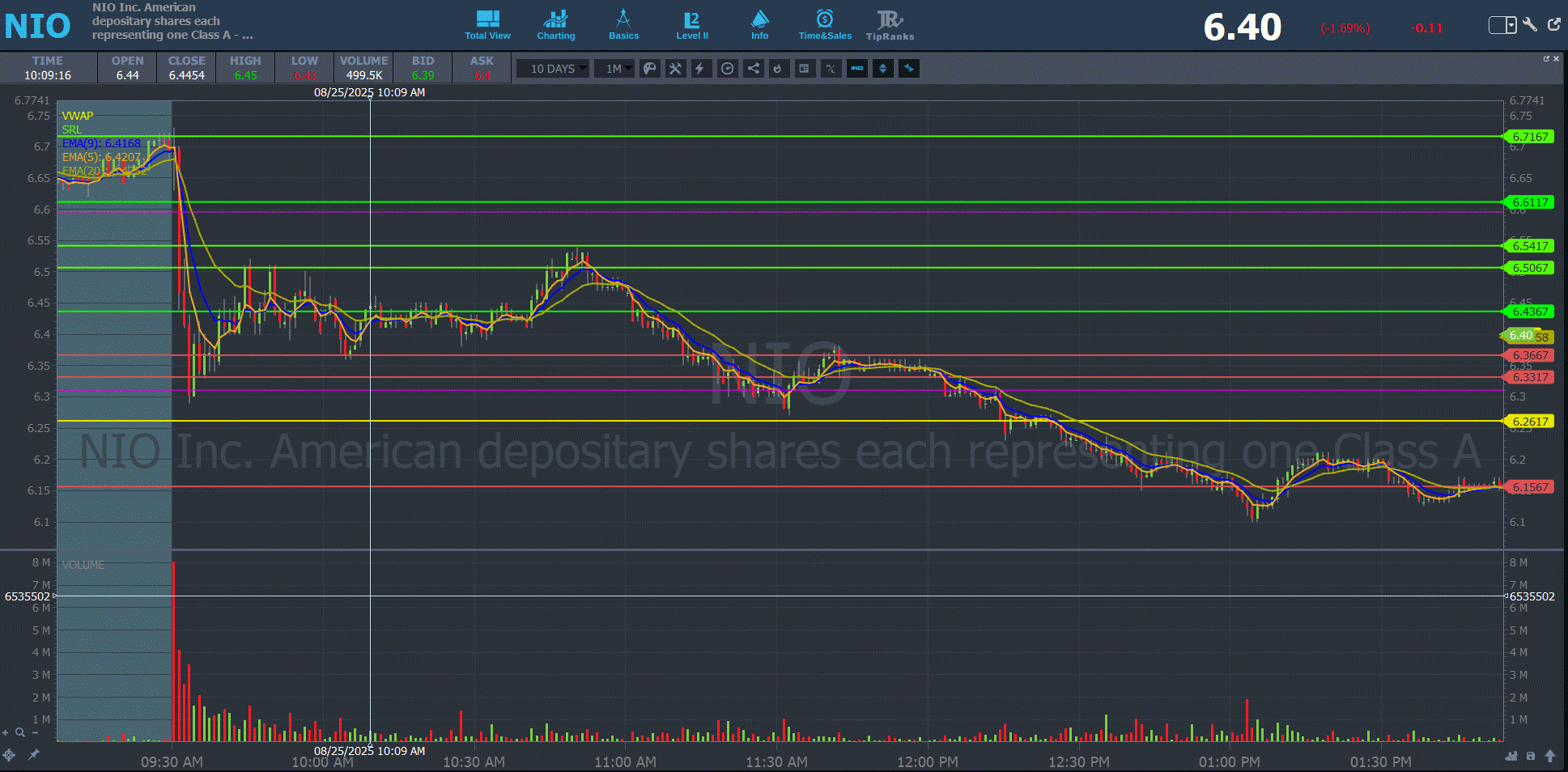The width and height of the screenshot is (1568, 772).
Task: Click the yellow 6.2617 price level tag
Action: pos(1529,422)
